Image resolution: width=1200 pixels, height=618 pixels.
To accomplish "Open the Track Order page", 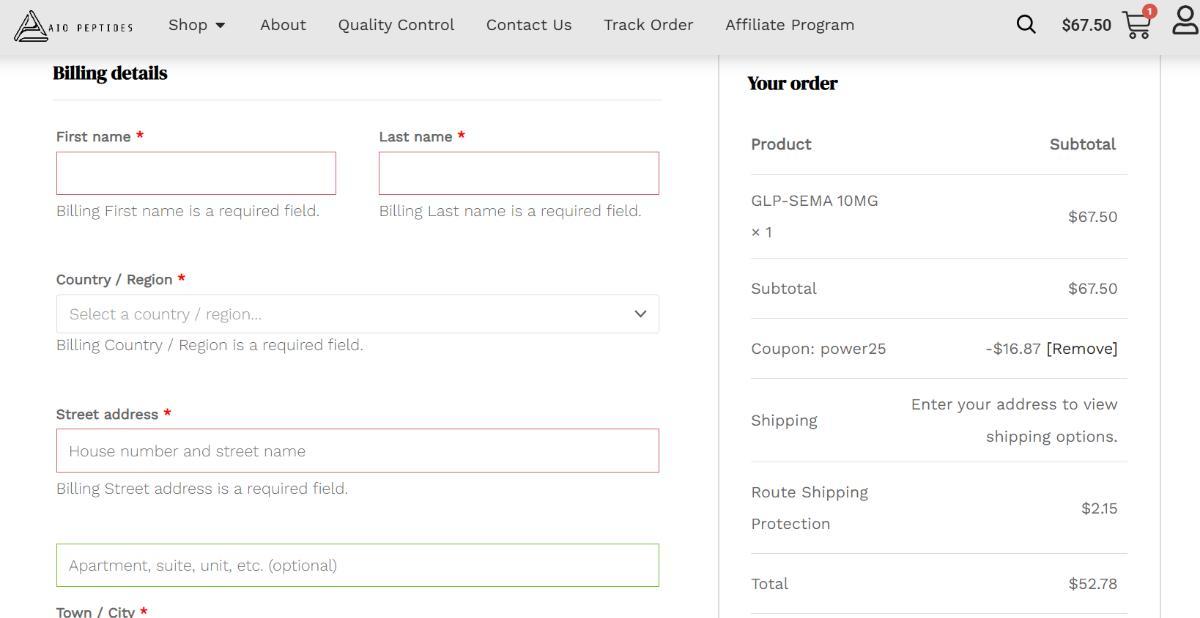I will click(x=648, y=25).
